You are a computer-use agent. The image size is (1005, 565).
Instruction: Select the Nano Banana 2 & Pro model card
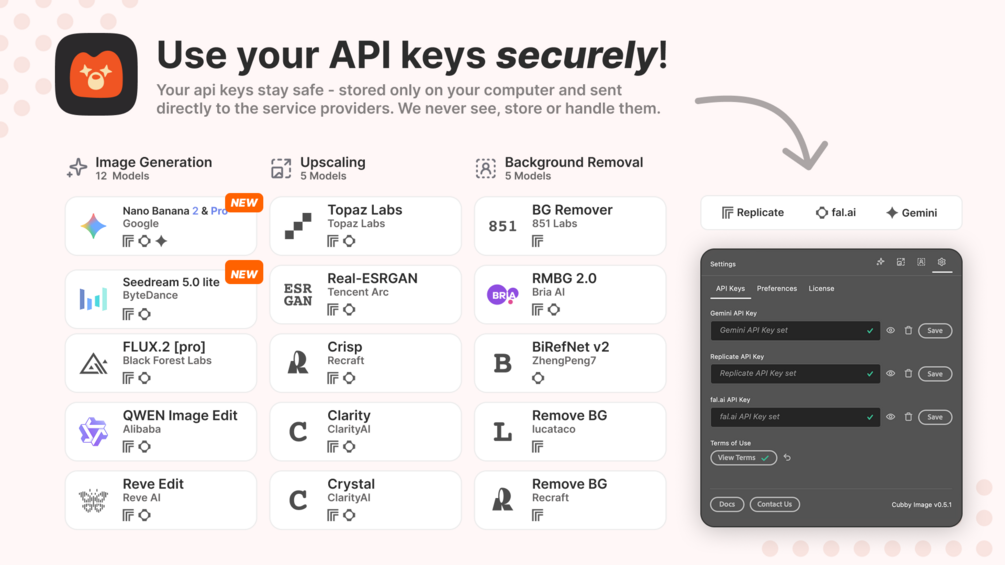pos(161,226)
